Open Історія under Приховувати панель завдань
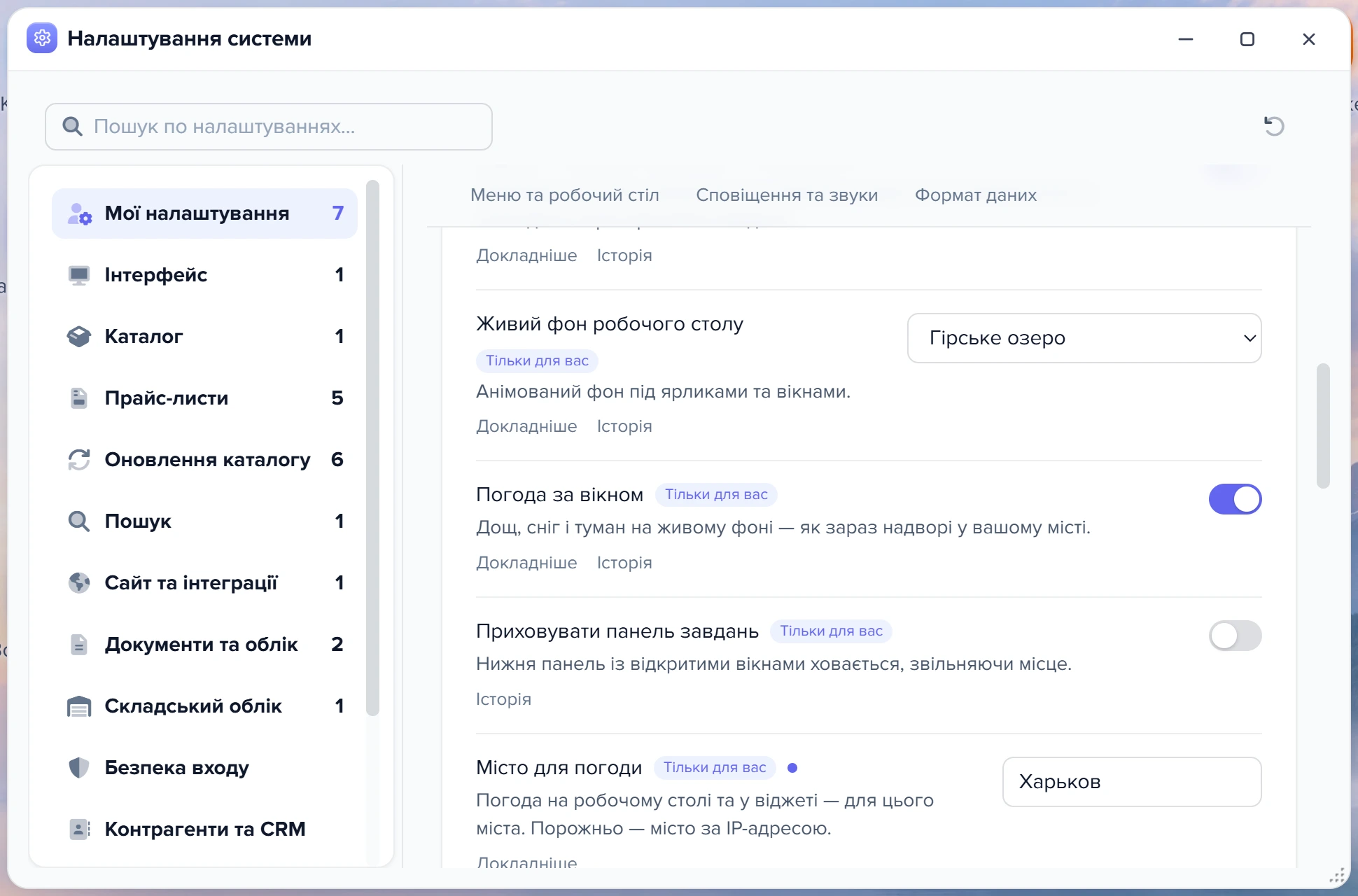Screen dimensions: 1358x896 point(503,699)
